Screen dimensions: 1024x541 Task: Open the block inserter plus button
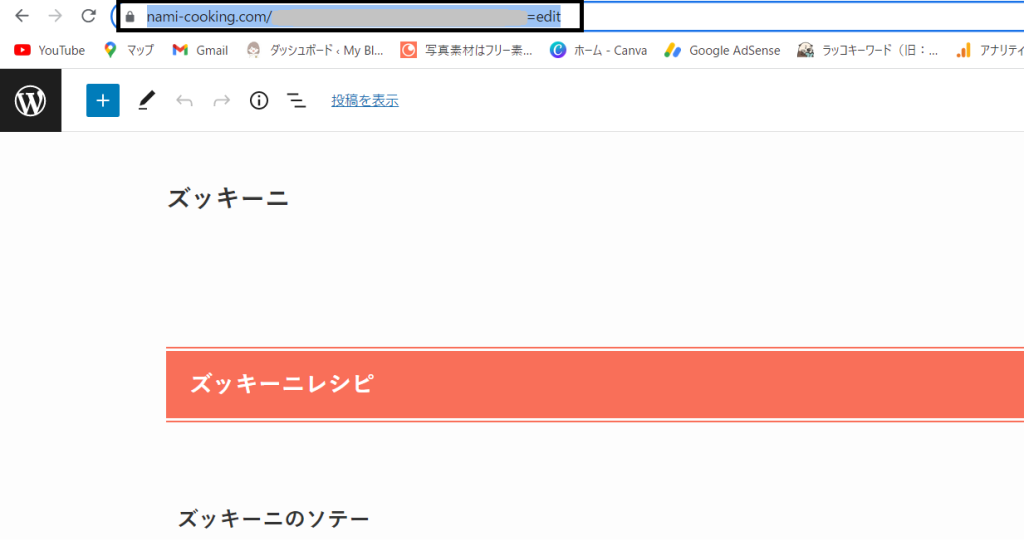(103, 100)
